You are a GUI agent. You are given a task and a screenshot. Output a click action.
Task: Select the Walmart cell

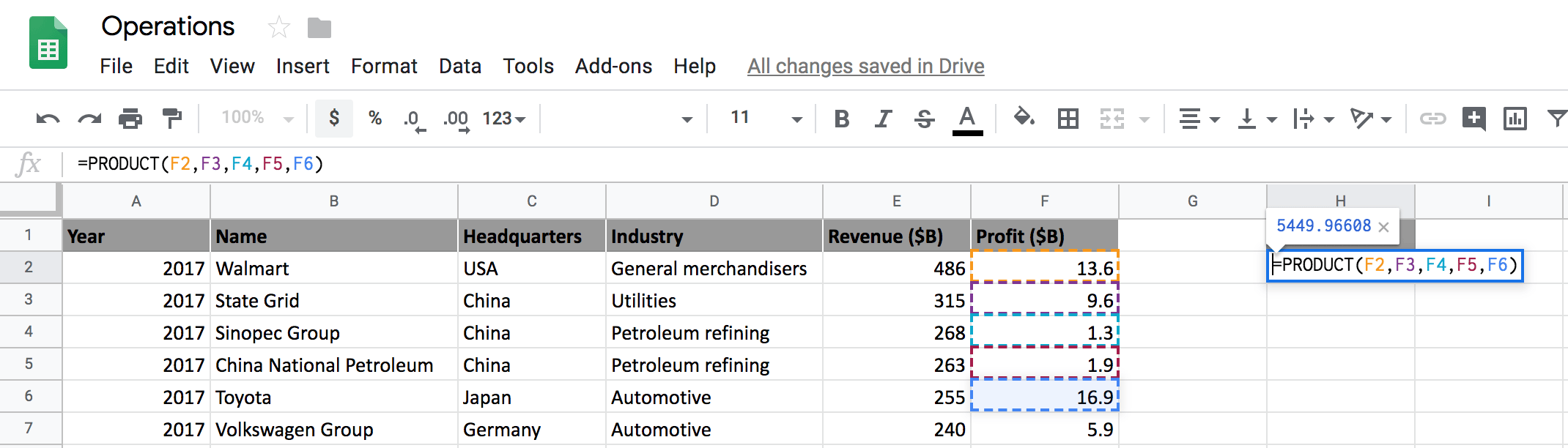[x=334, y=268]
